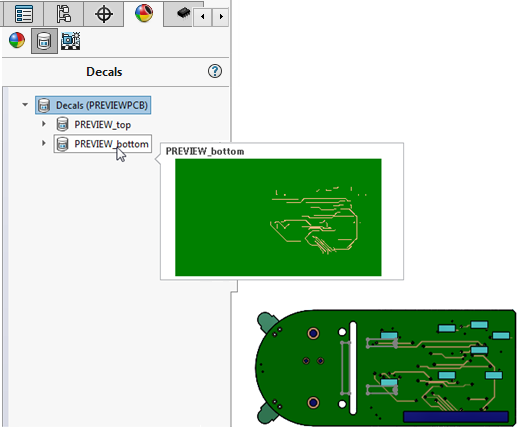Click the left tab scroll arrow

[x=202, y=16]
